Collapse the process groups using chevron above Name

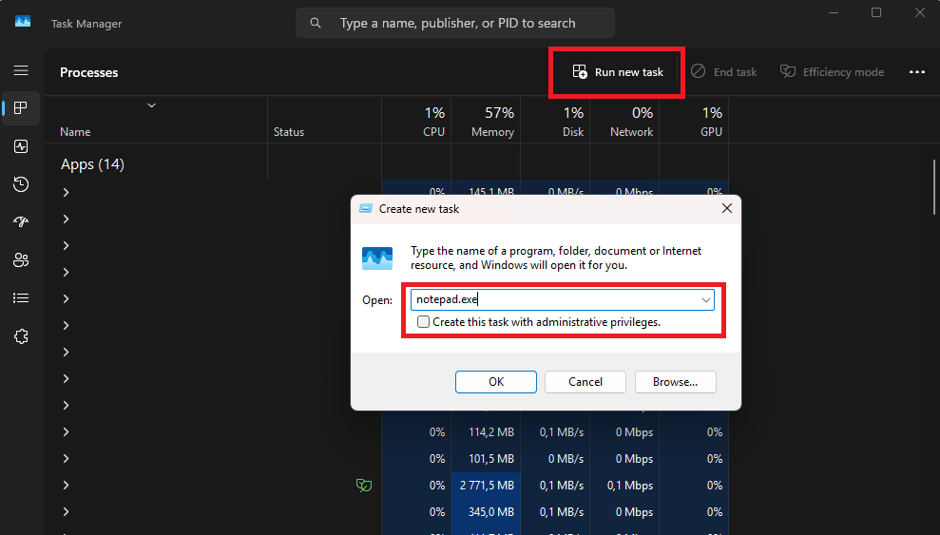point(152,106)
